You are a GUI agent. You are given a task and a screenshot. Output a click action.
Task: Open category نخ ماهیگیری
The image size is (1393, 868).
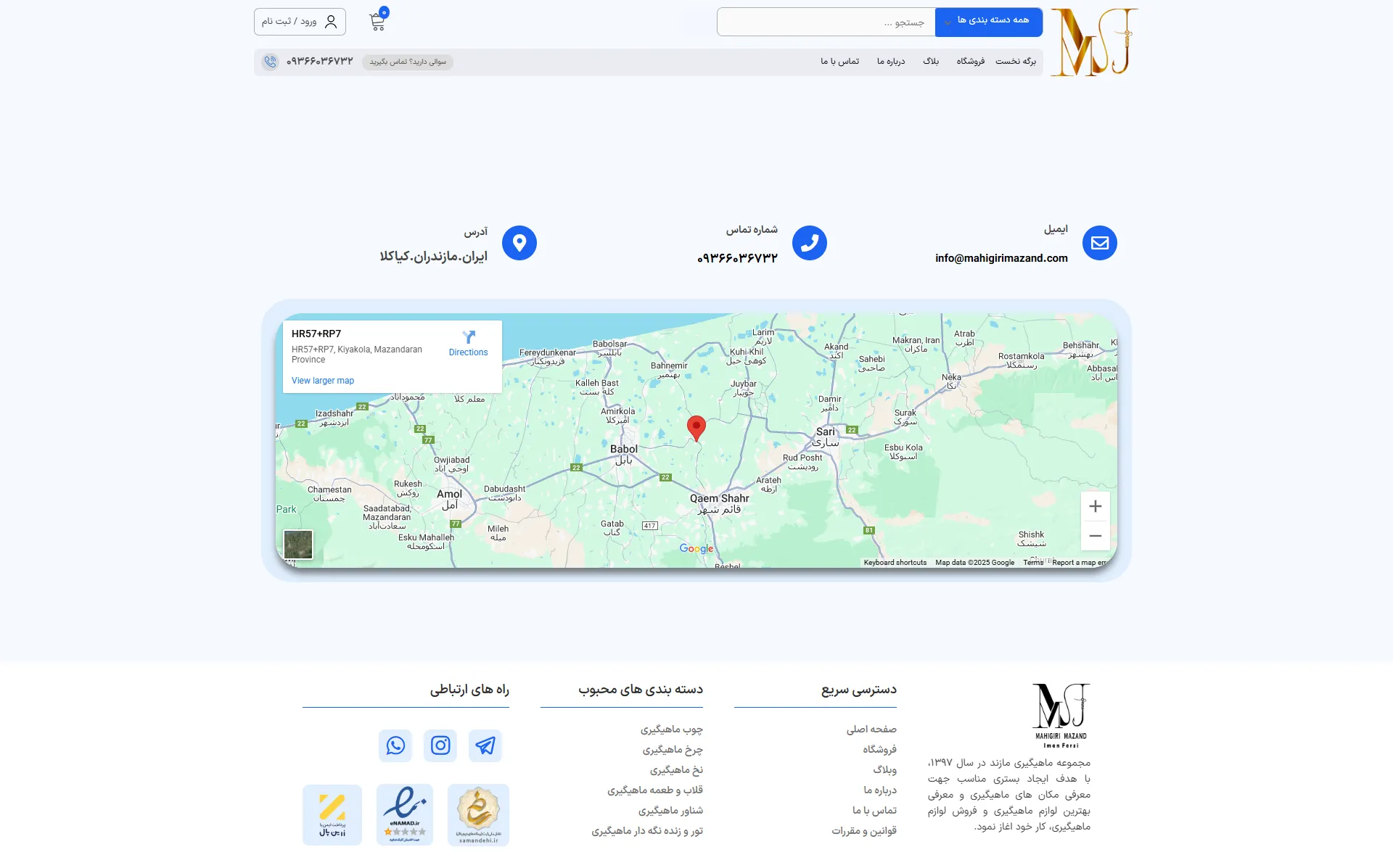[x=676, y=770]
